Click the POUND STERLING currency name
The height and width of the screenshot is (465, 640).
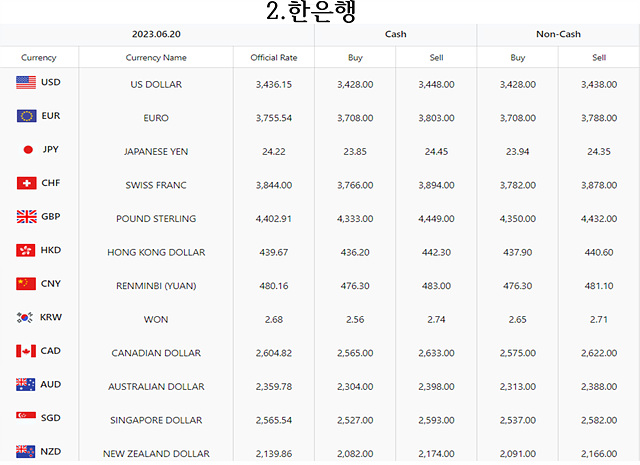pyautogui.click(x=156, y=219)
